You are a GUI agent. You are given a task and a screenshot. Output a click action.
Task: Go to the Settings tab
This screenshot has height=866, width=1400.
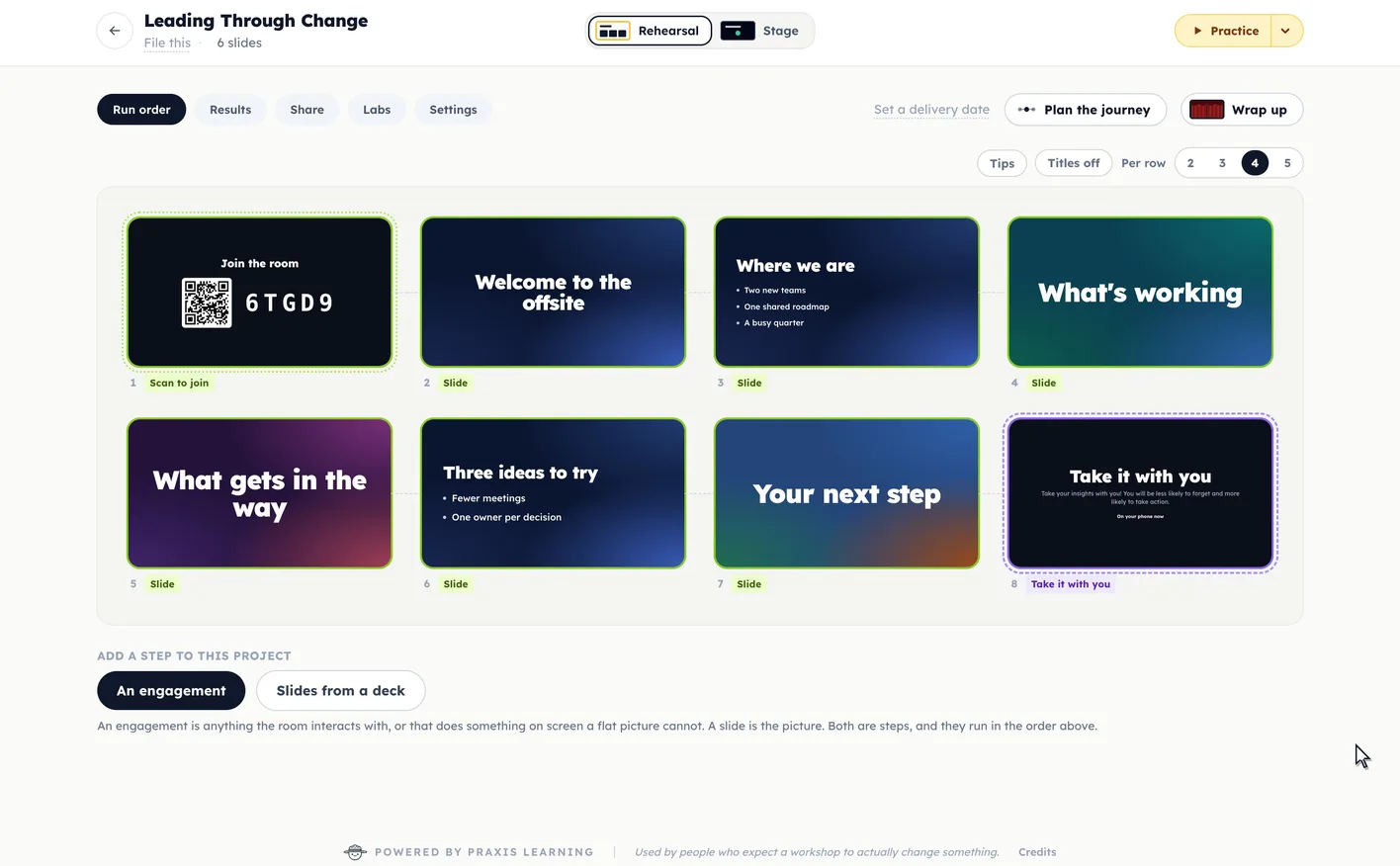tap(453, 110)
